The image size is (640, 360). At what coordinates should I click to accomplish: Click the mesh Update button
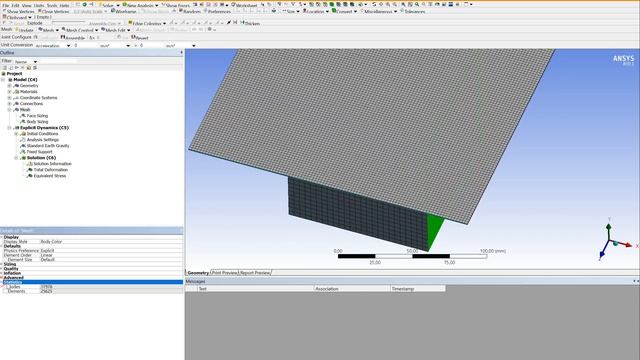click(x=24, y=30)
